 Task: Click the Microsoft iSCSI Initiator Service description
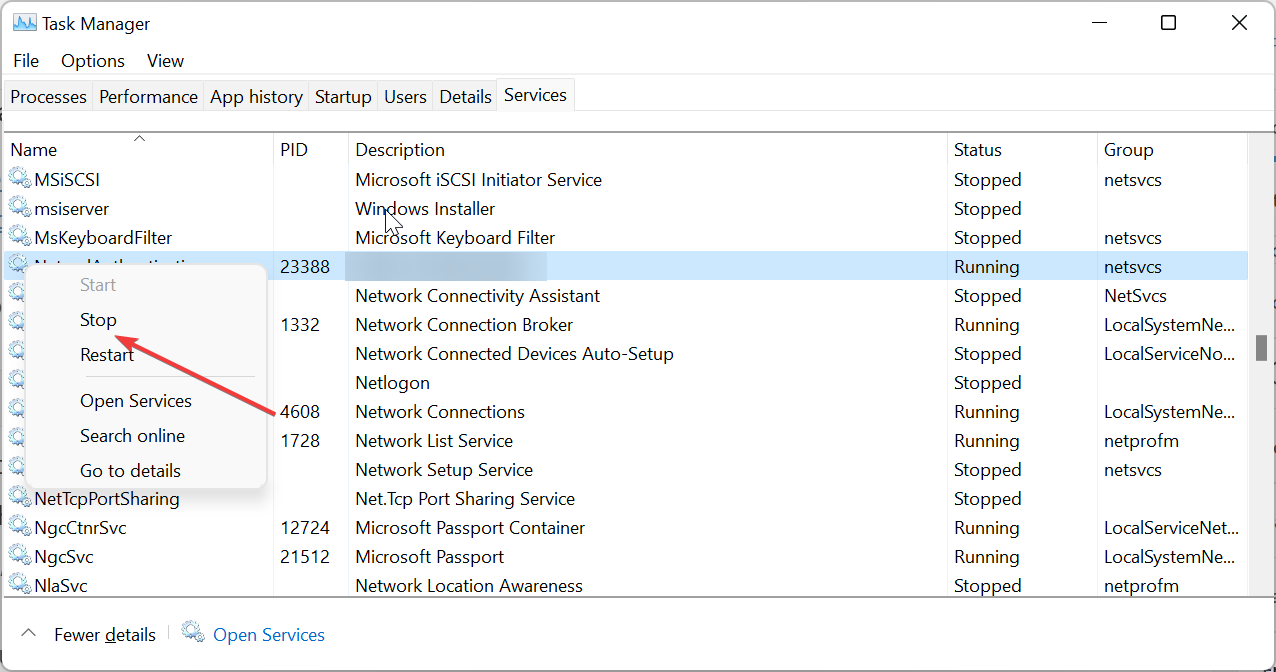[x=479, y=180]
